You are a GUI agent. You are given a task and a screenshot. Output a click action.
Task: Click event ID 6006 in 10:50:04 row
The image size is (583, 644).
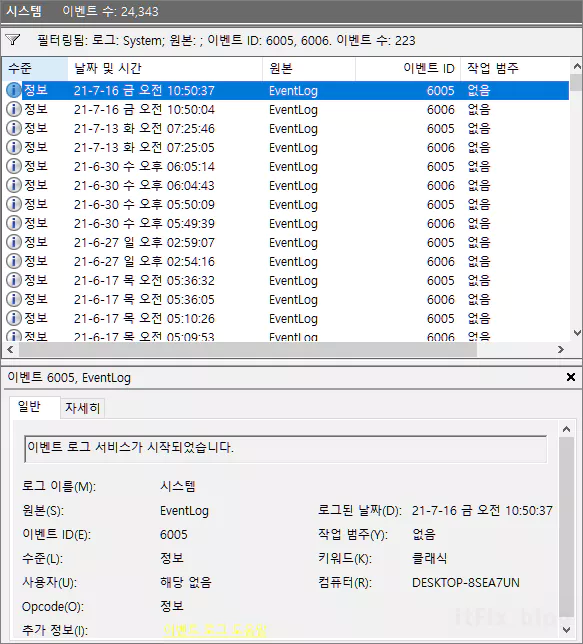(440, 110)
